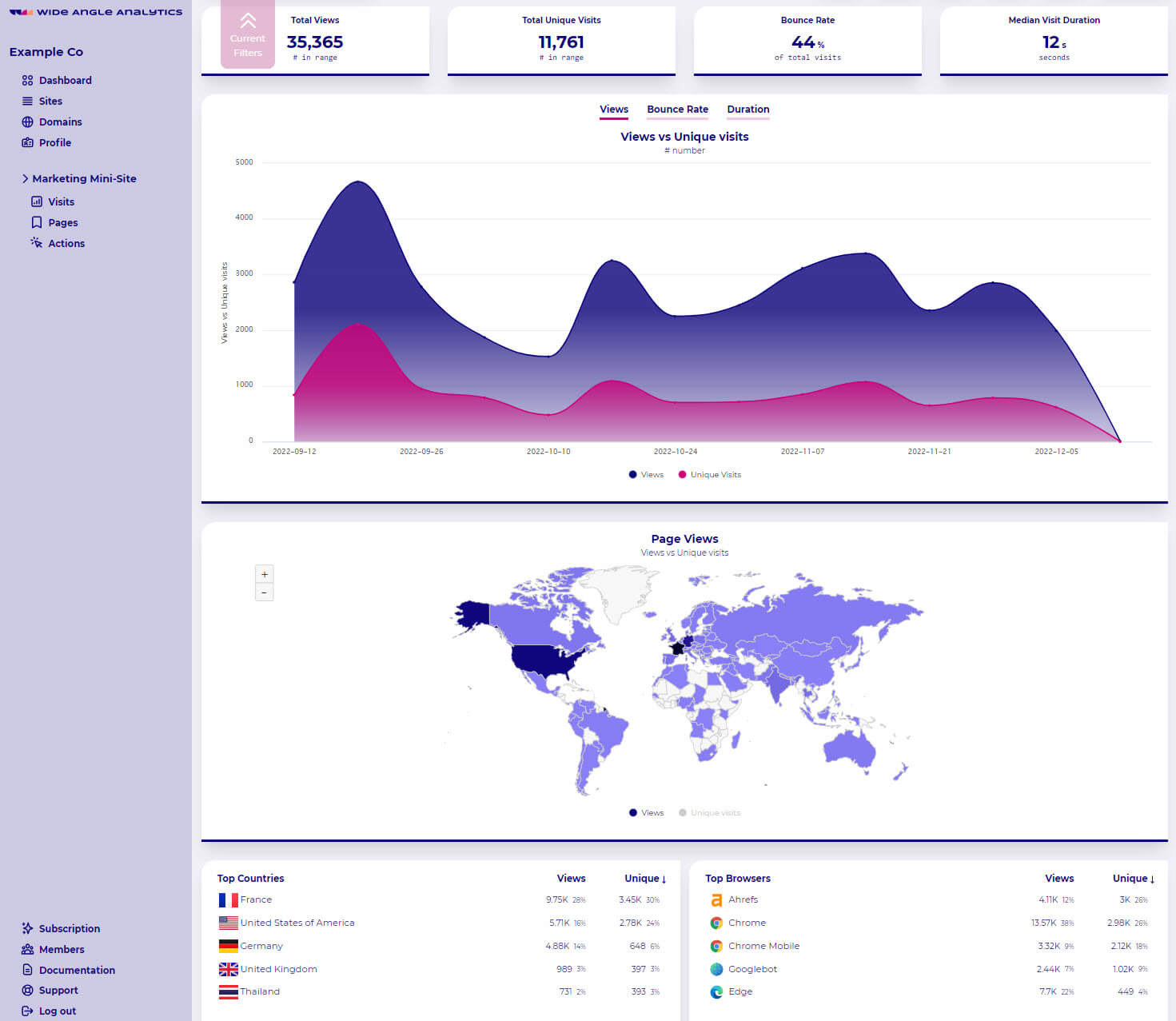Open Dashboard via its grid icon
This screenshot has height=1021, width=1176.
pos(27,80)
